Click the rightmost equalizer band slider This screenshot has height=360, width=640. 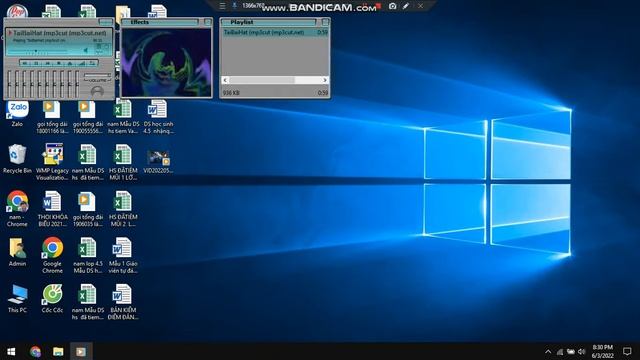77,84
